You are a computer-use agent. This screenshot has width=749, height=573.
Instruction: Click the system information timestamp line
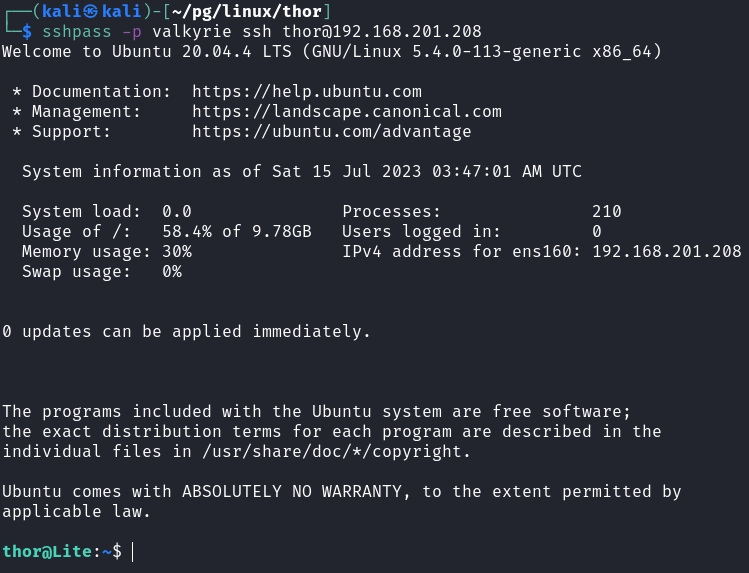pos(302,172)
